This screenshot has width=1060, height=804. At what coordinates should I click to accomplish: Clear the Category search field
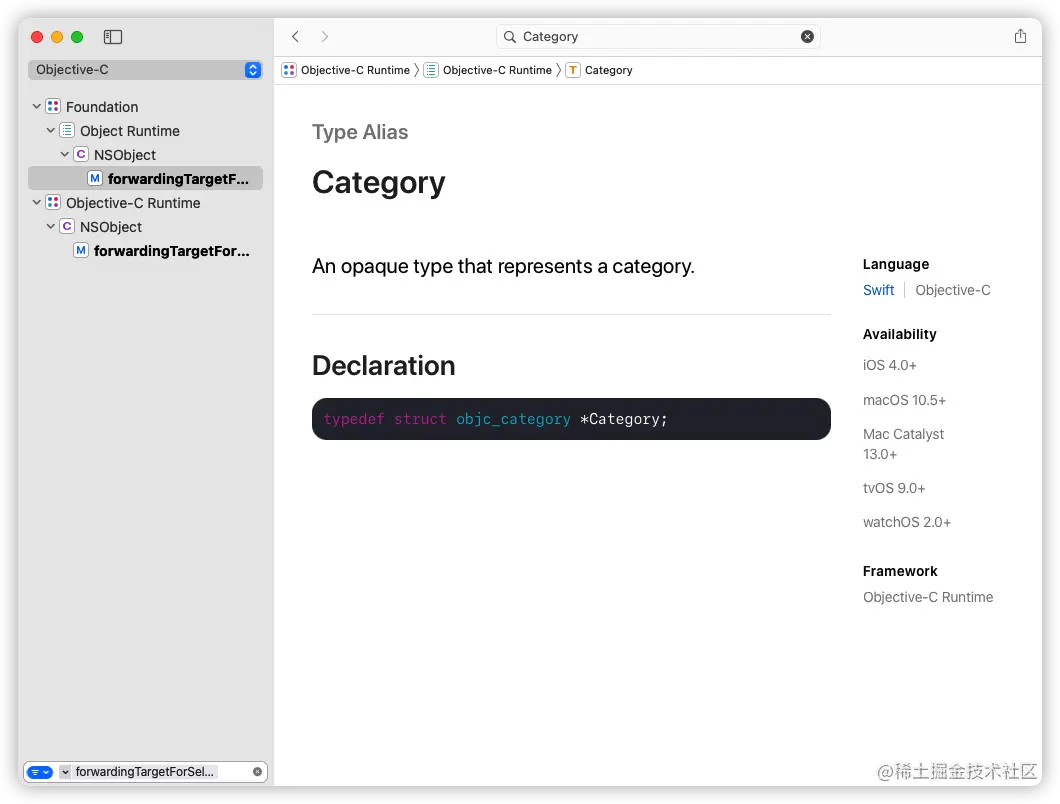807,37
